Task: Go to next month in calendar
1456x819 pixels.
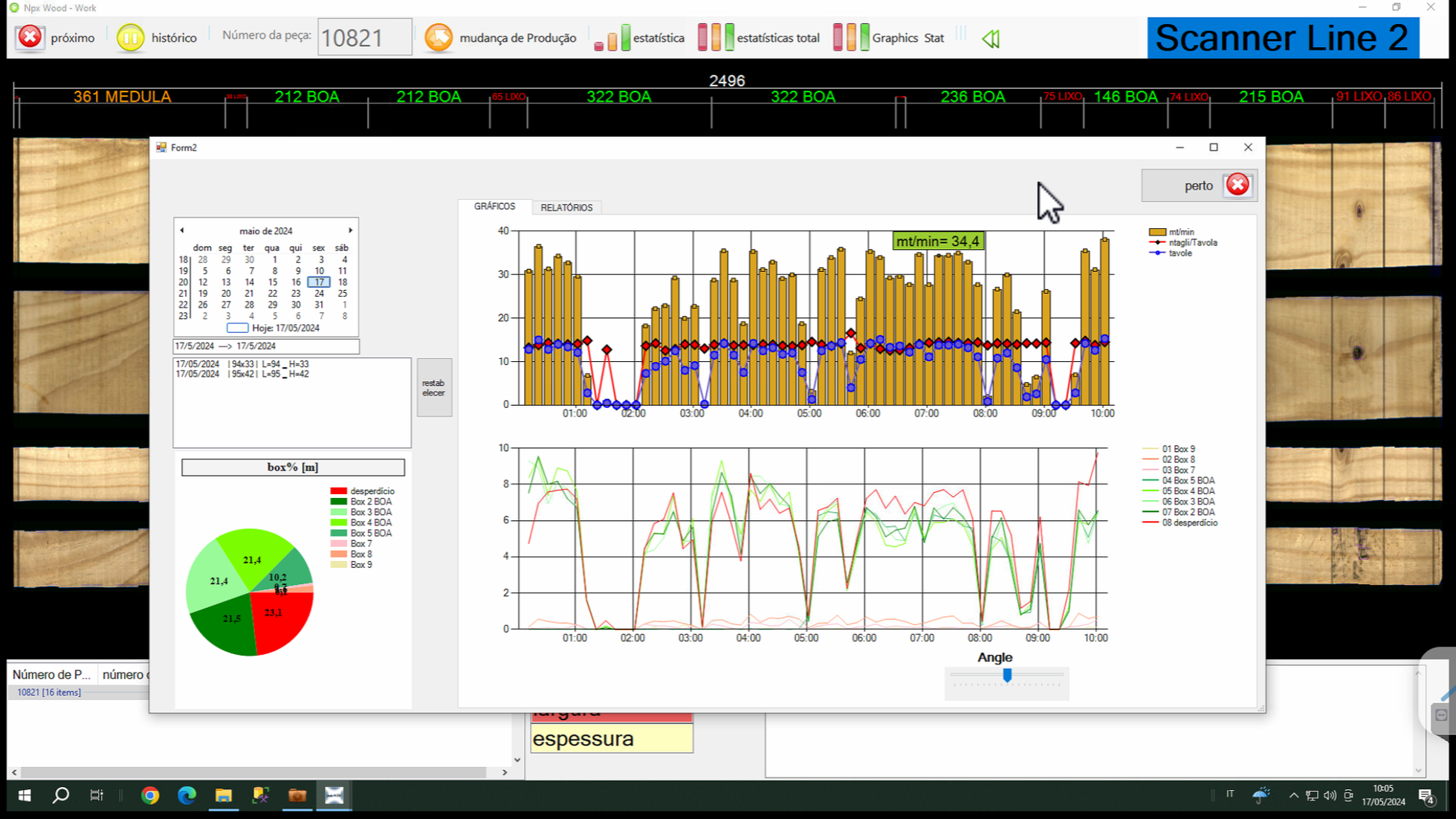Action: point(350,230)
